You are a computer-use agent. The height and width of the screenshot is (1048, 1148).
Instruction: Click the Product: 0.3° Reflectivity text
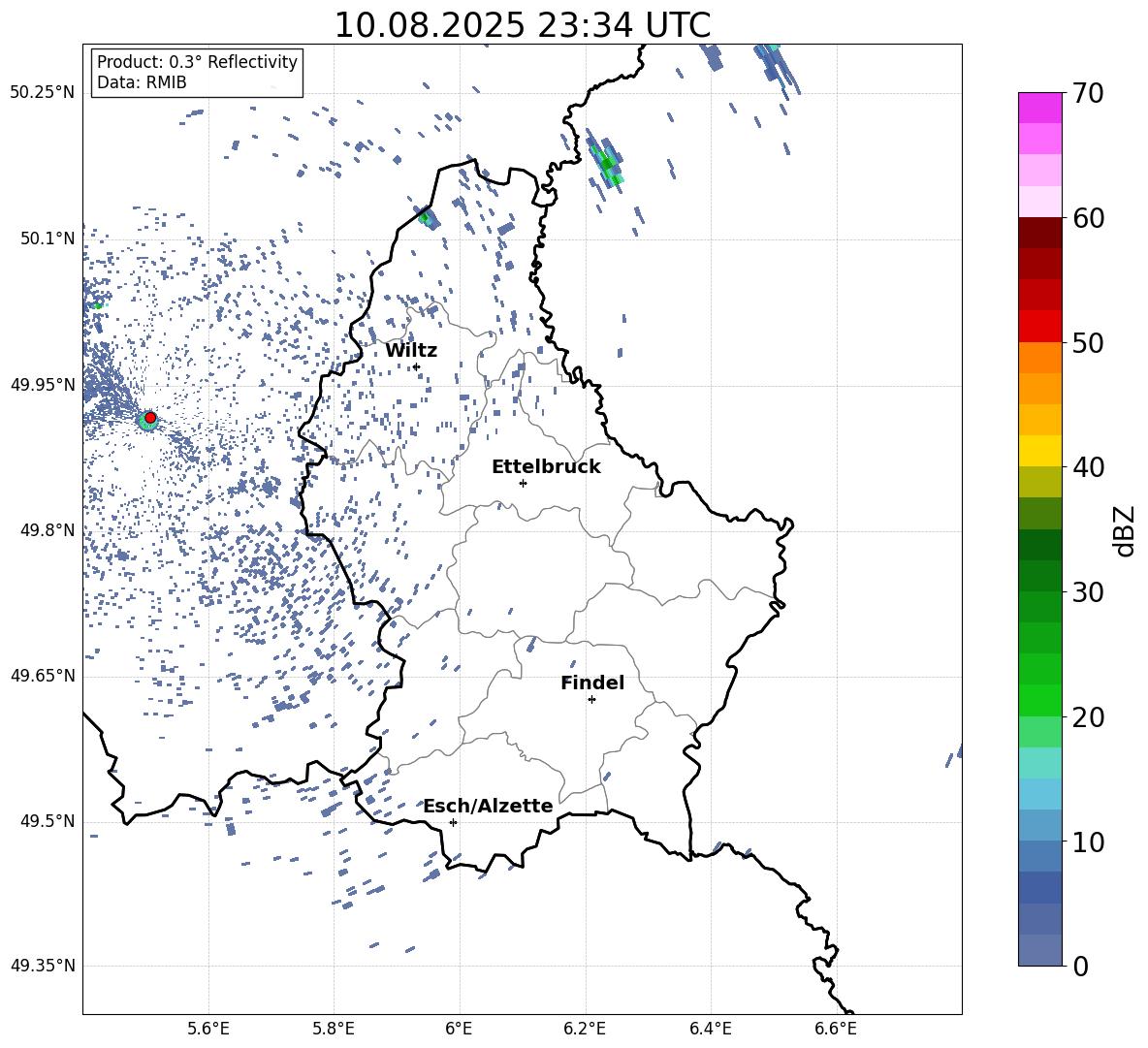click(197, 61)
